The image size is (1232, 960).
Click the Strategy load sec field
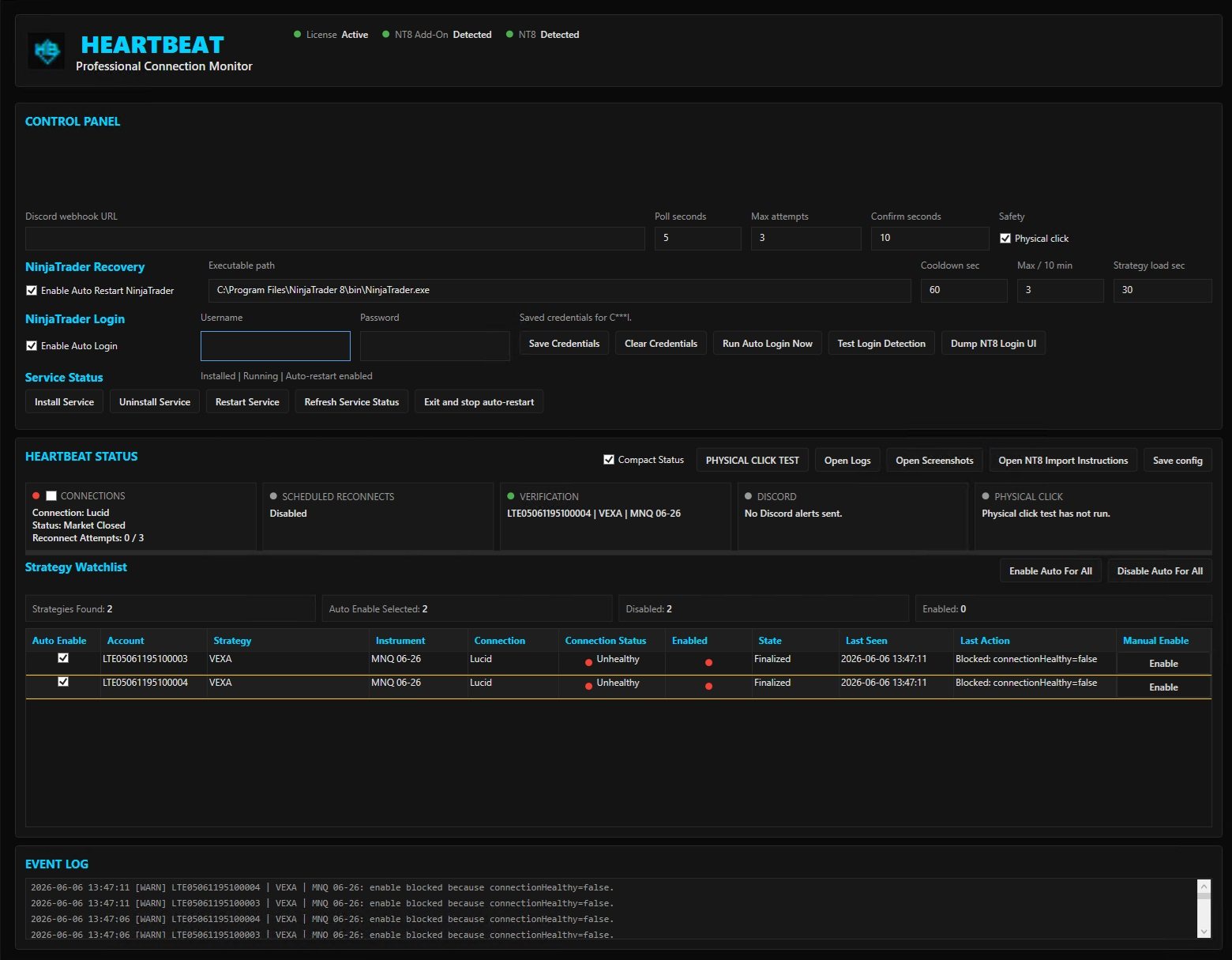coord(1163,291)
